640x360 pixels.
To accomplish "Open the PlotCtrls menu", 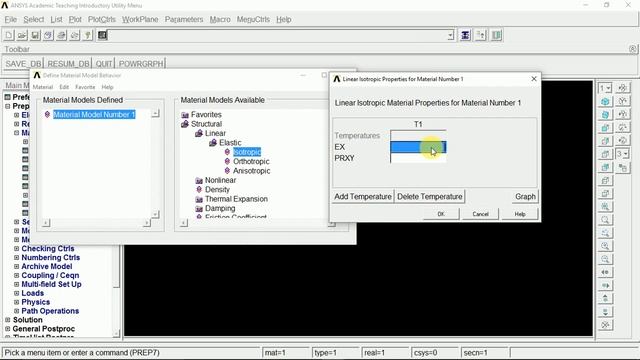I will tap(102, 19).
